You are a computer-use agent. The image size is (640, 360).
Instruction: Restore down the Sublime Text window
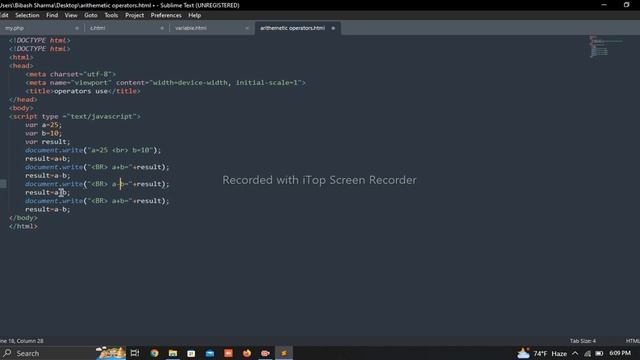coord(627,5)
